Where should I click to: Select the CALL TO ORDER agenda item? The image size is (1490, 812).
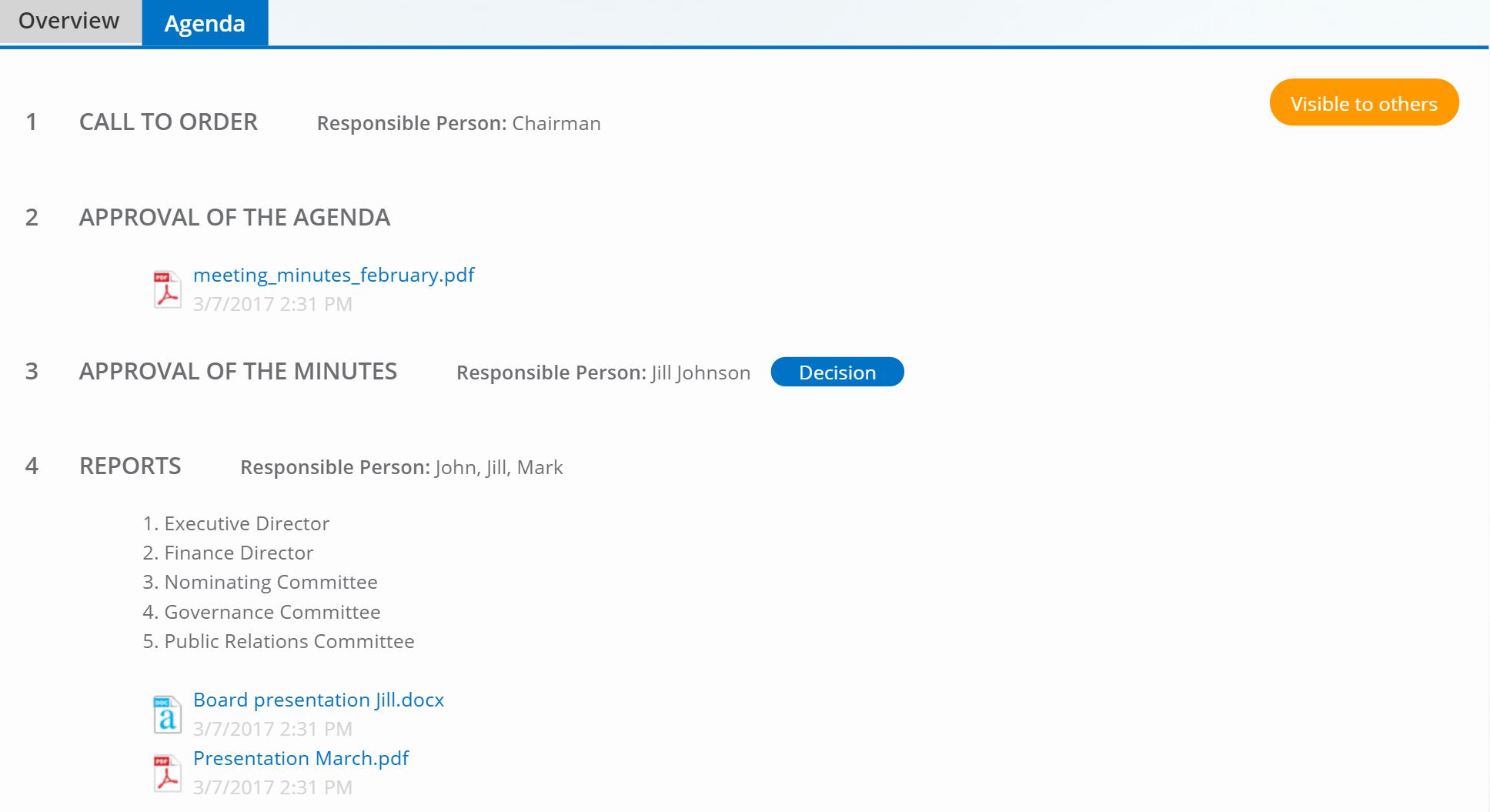coord(168,122)
